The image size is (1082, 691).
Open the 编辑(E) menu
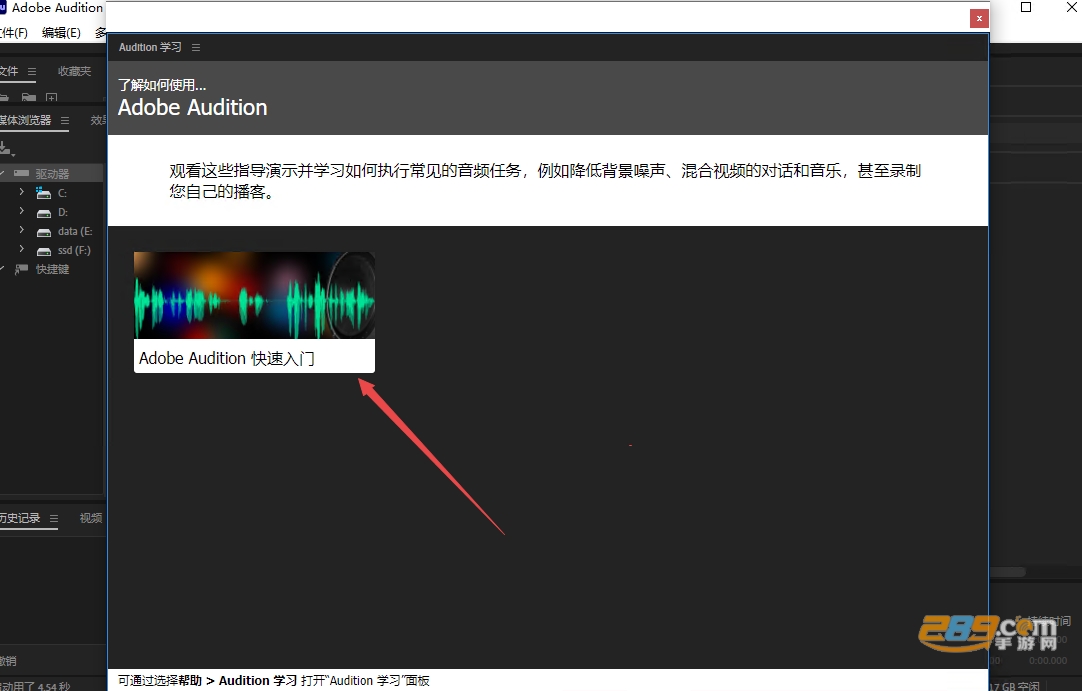tap(61, 32)
